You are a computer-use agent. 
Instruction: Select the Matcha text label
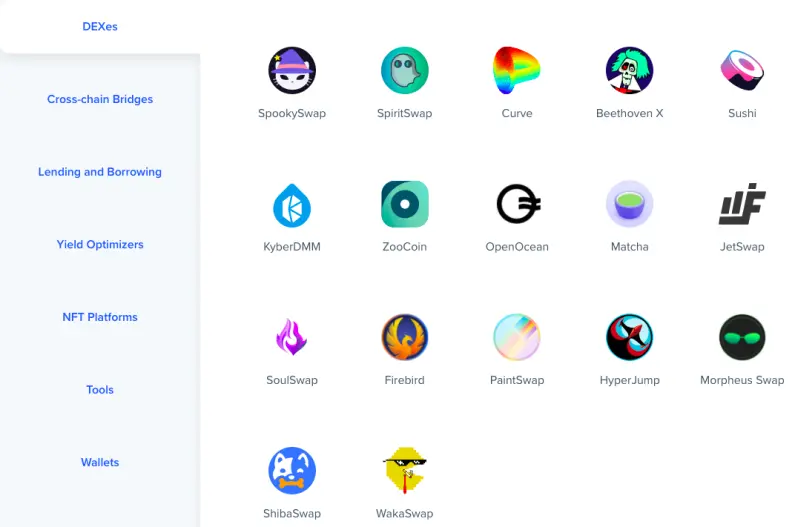629,247
